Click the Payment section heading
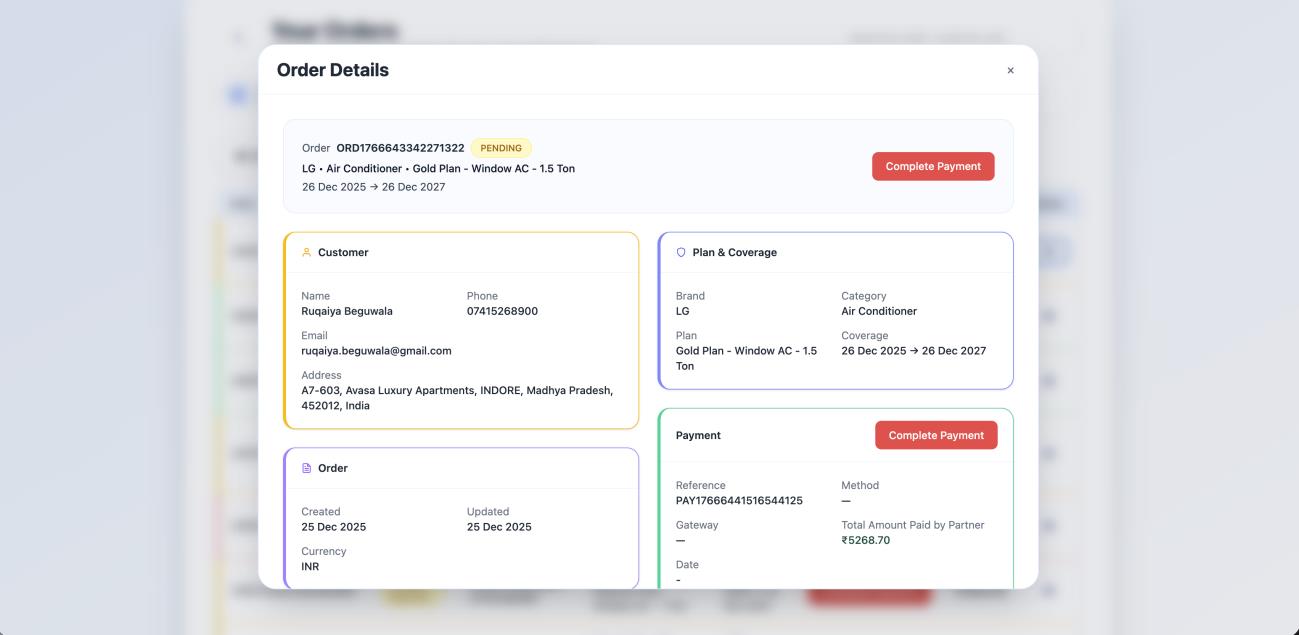 698,436
